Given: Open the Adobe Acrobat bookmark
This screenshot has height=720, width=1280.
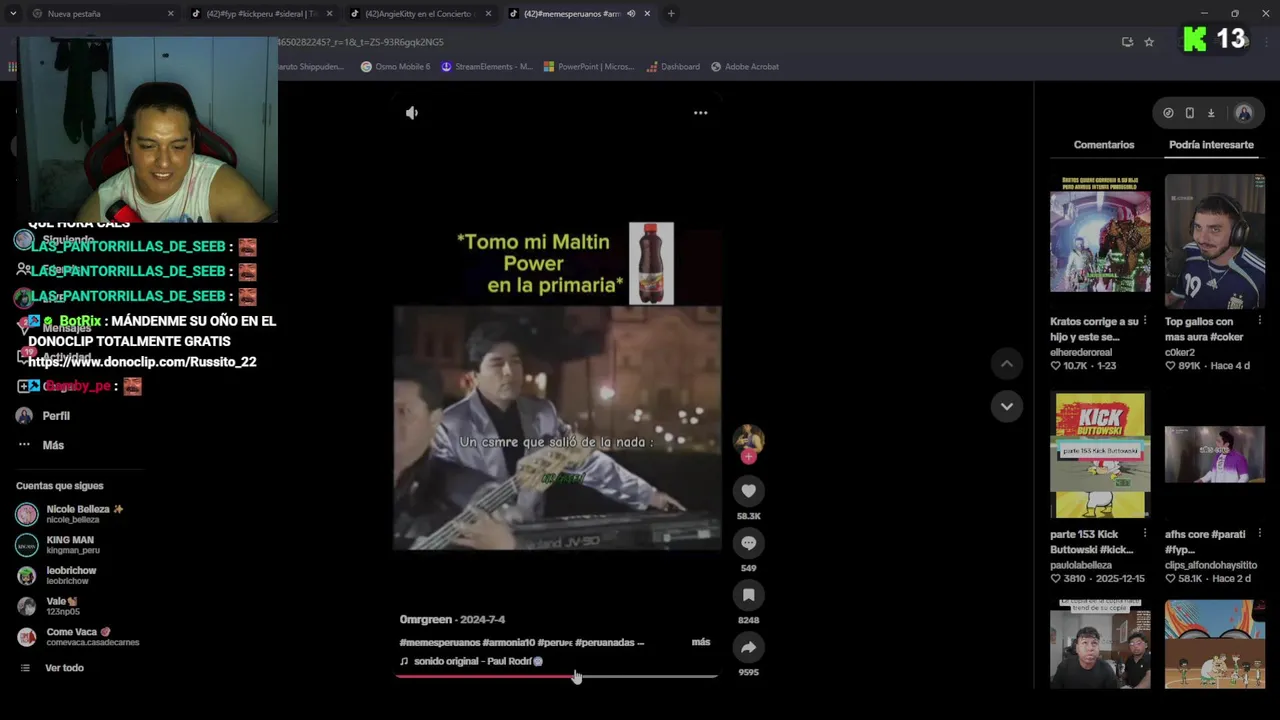Looking at the screenshot, I should point(745,67).
